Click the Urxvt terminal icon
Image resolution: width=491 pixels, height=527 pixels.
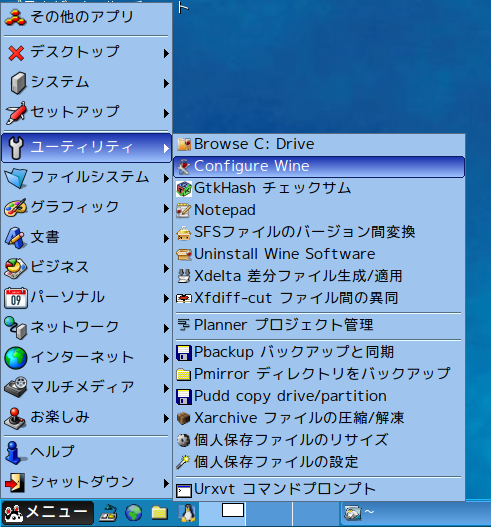pos(184,490)
